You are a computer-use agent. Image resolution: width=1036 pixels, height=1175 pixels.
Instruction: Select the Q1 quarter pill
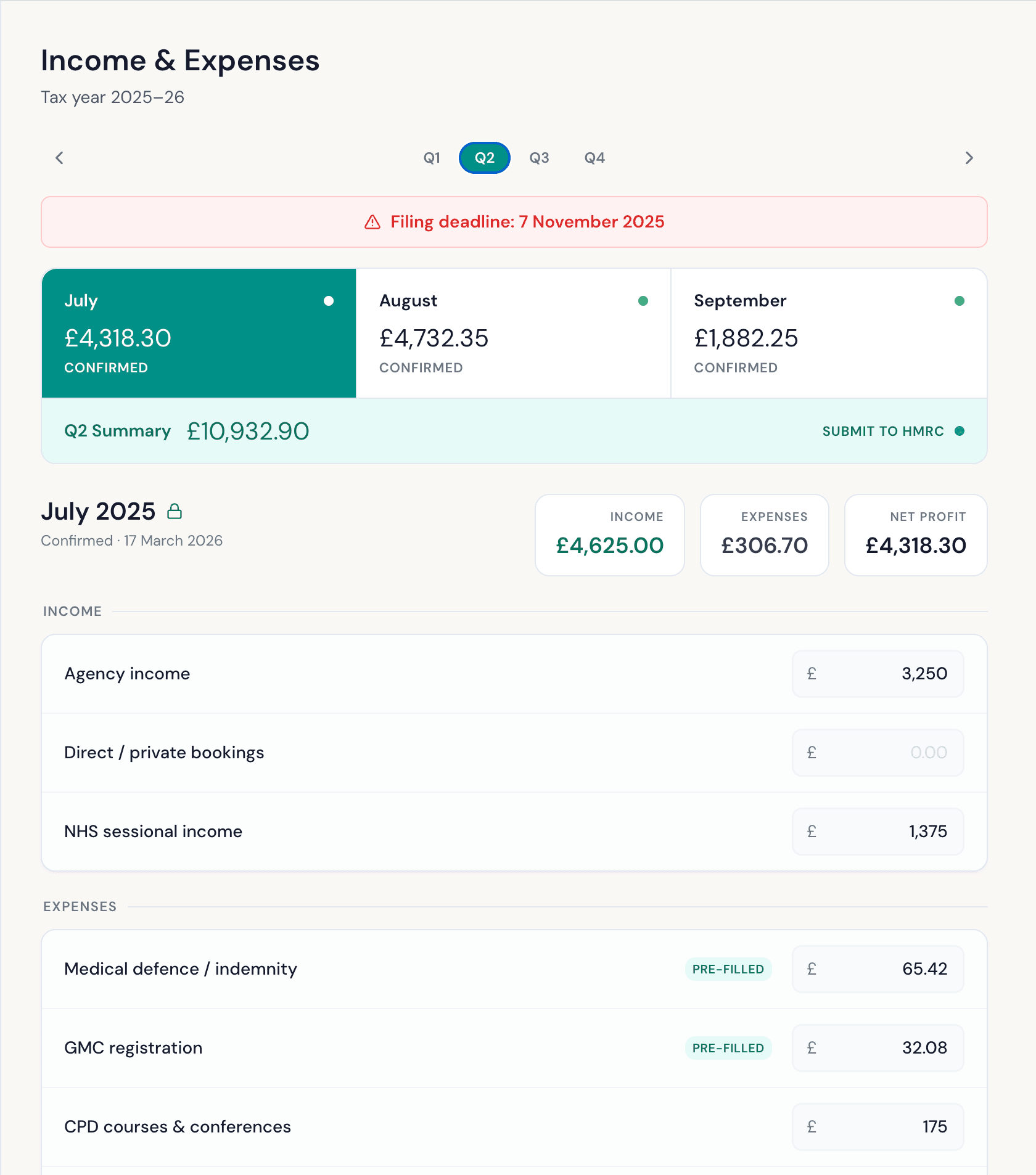(x=432, y=158)
